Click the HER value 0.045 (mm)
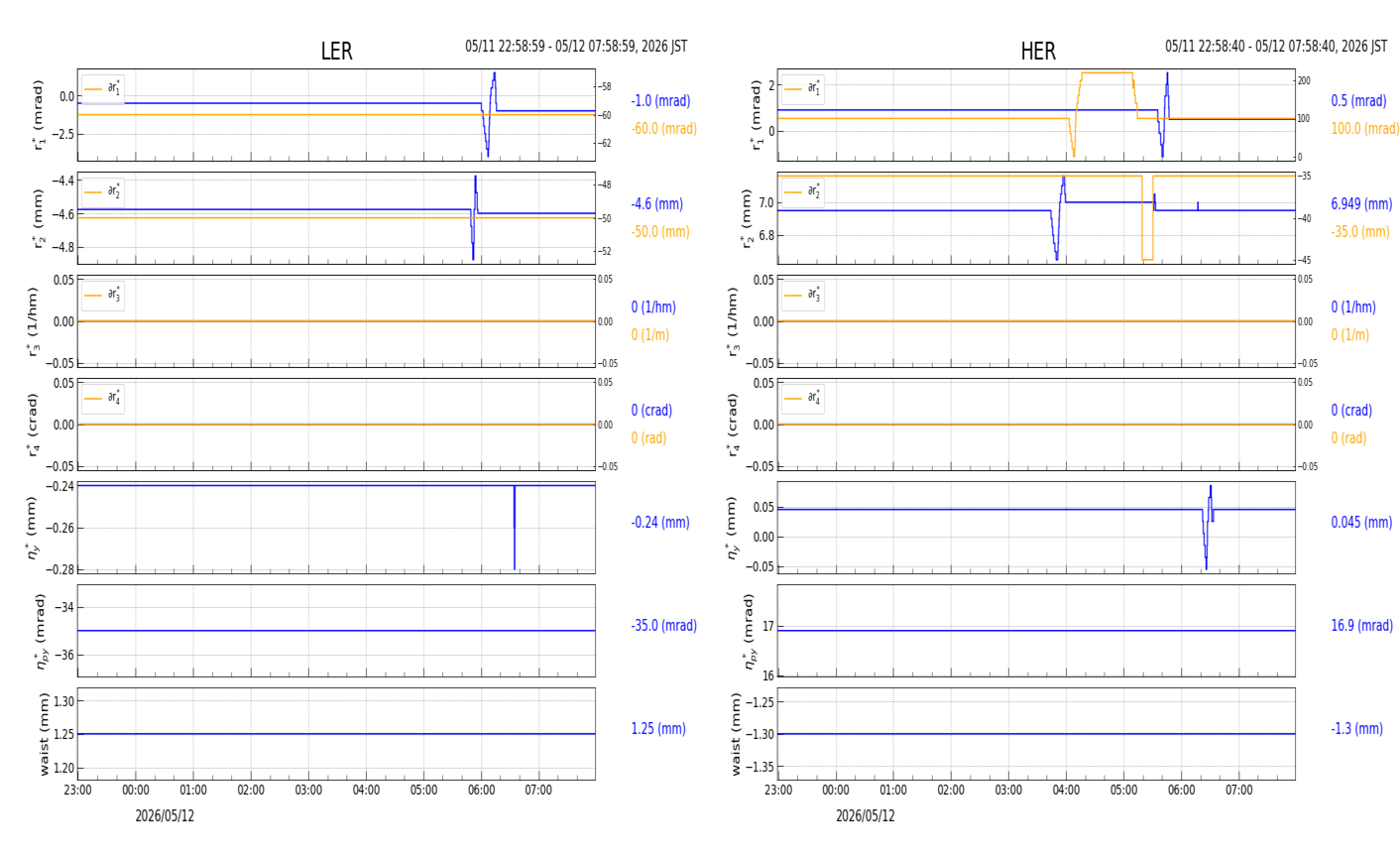This screenshot has width=1400, height=857. coord(1361,523)
